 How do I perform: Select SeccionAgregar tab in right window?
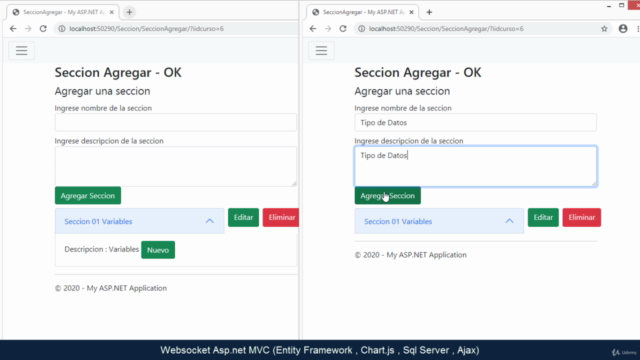363,12
